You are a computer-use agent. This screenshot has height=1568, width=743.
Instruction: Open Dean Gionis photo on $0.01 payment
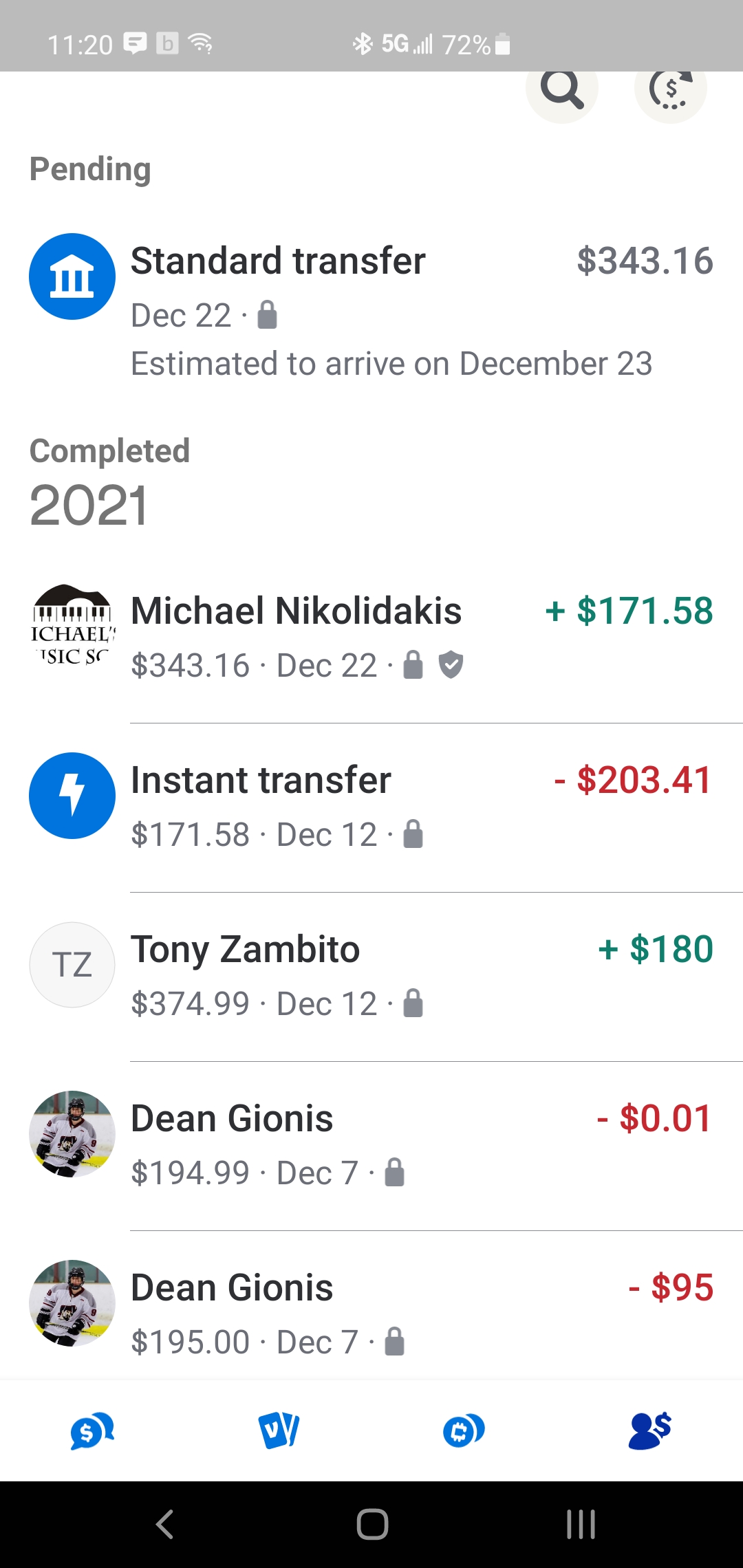click(72, 1134)
